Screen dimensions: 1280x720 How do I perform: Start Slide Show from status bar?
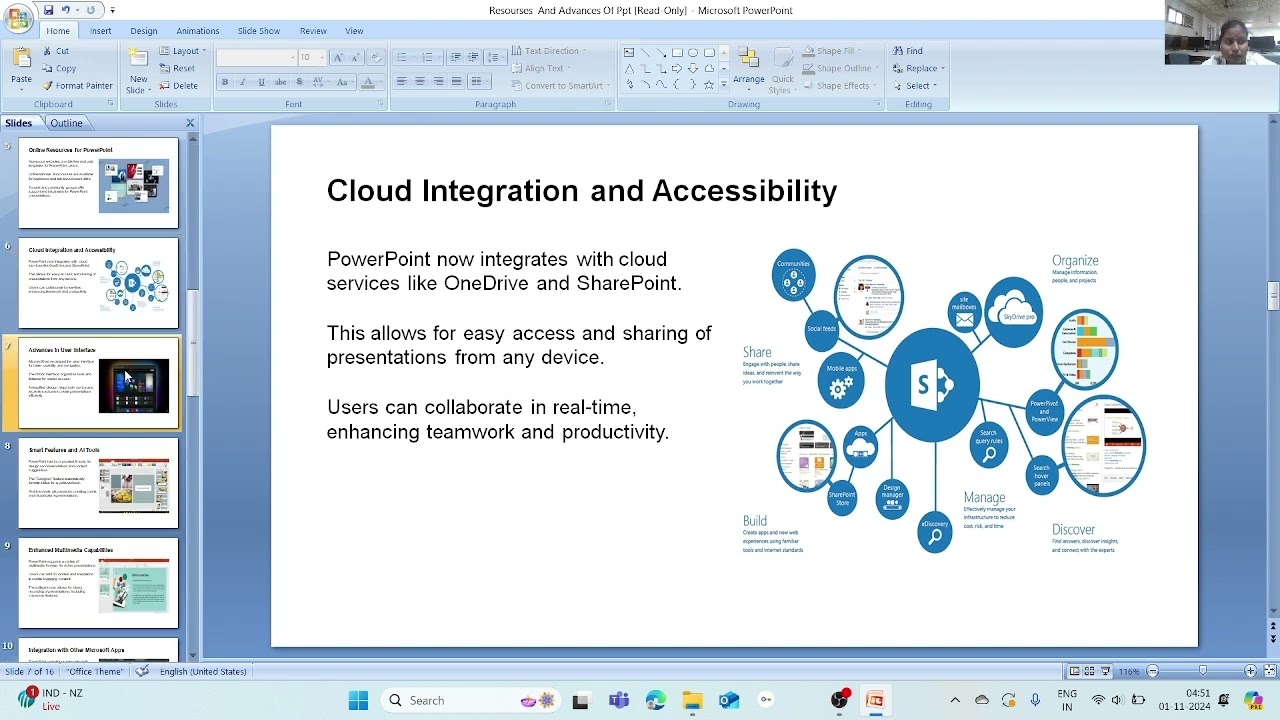1105,671
